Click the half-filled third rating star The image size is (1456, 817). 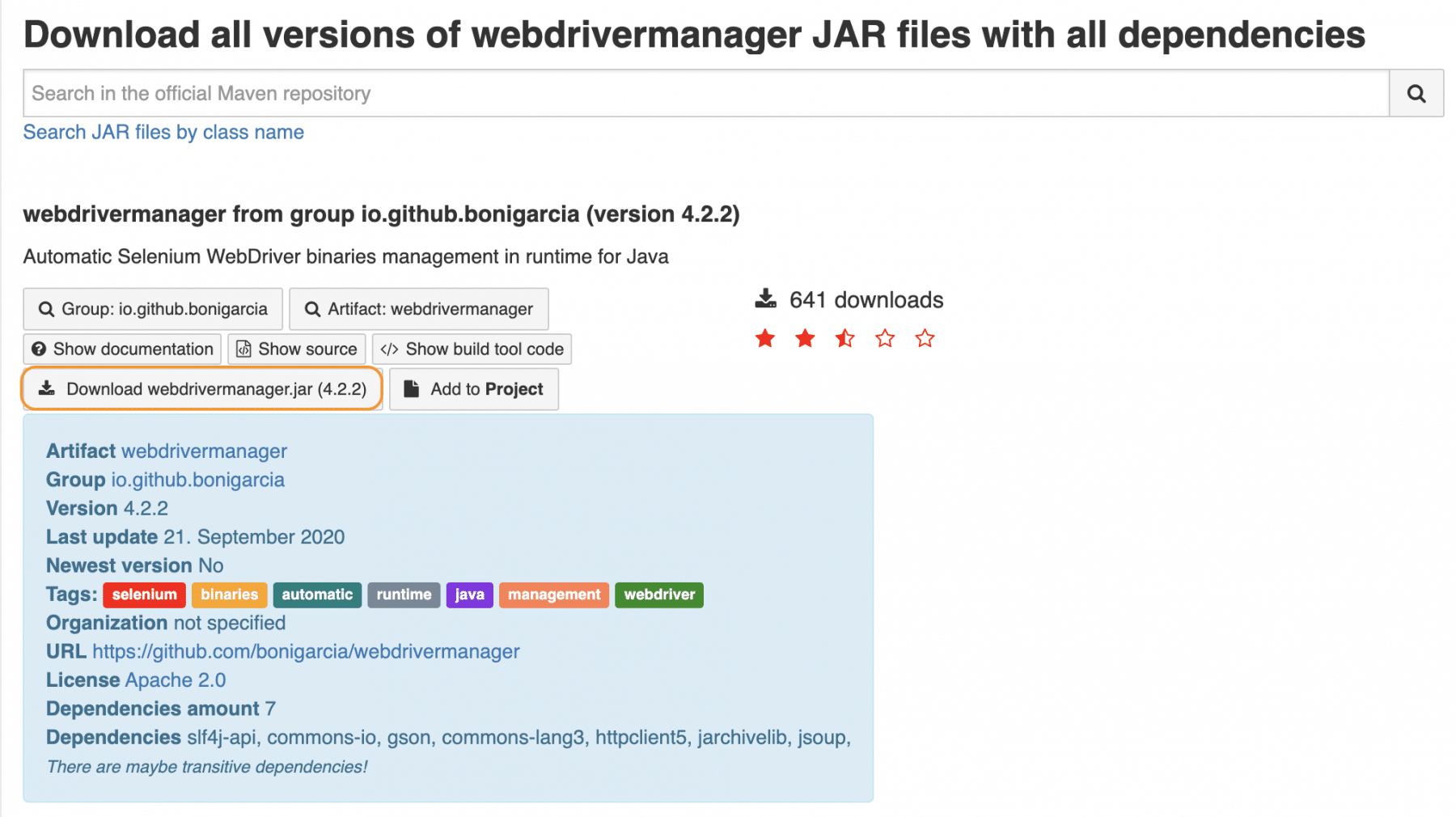point(844,339)
